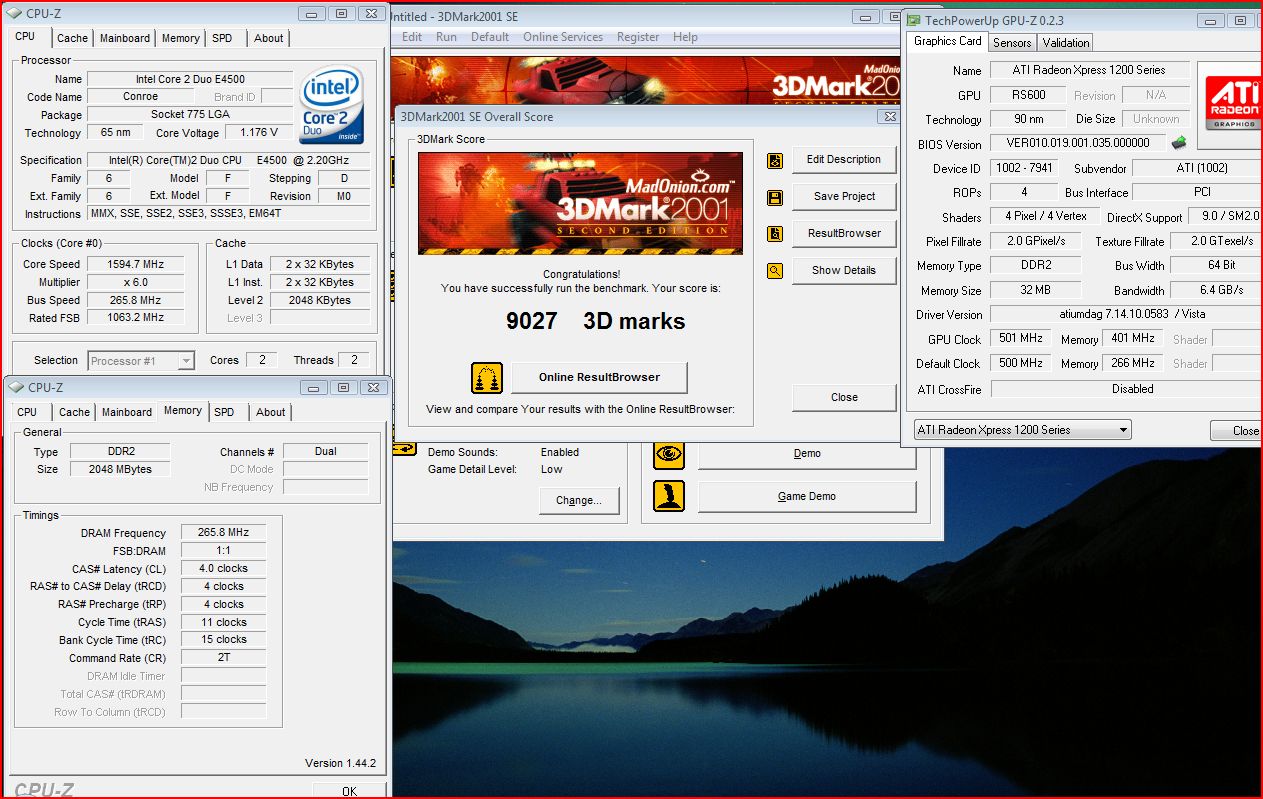1263x799 pixels.
Task: Click the OK button in lower CPU-Z window
Action: (349, 790)
